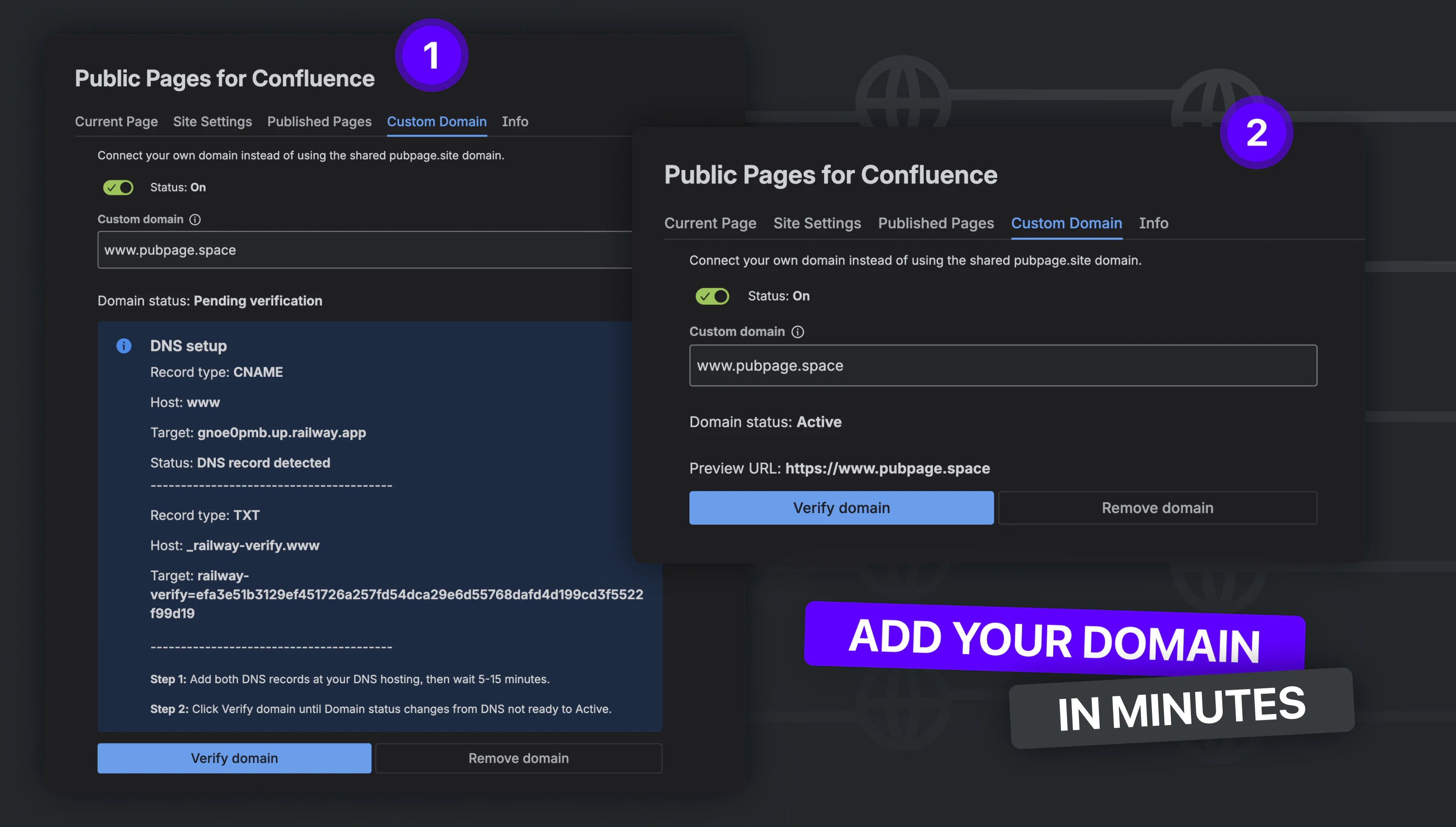
Task: Click Verify domain below the DNS setup box
Action: 234,758
